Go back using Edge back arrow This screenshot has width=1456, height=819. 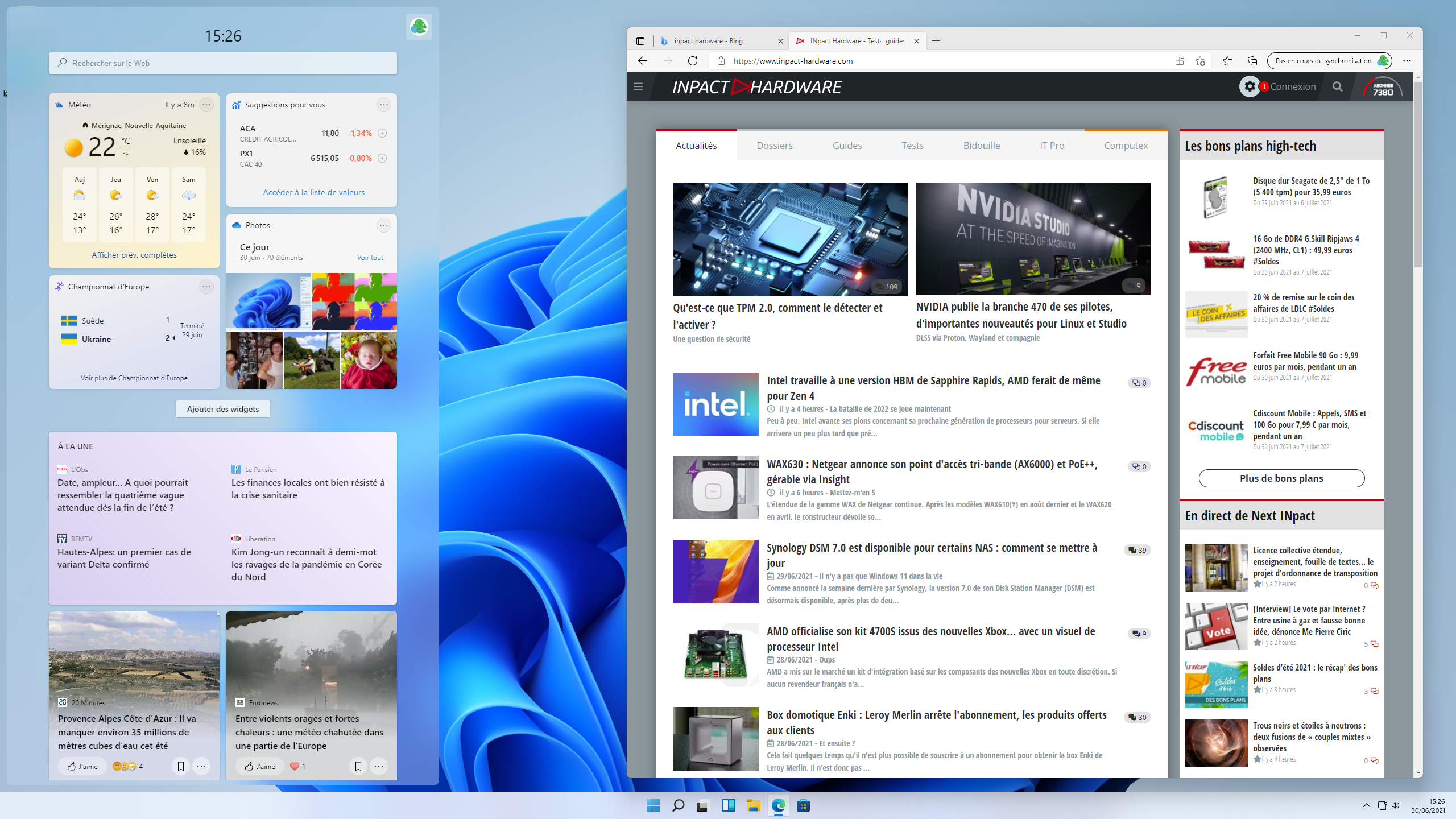643,61
